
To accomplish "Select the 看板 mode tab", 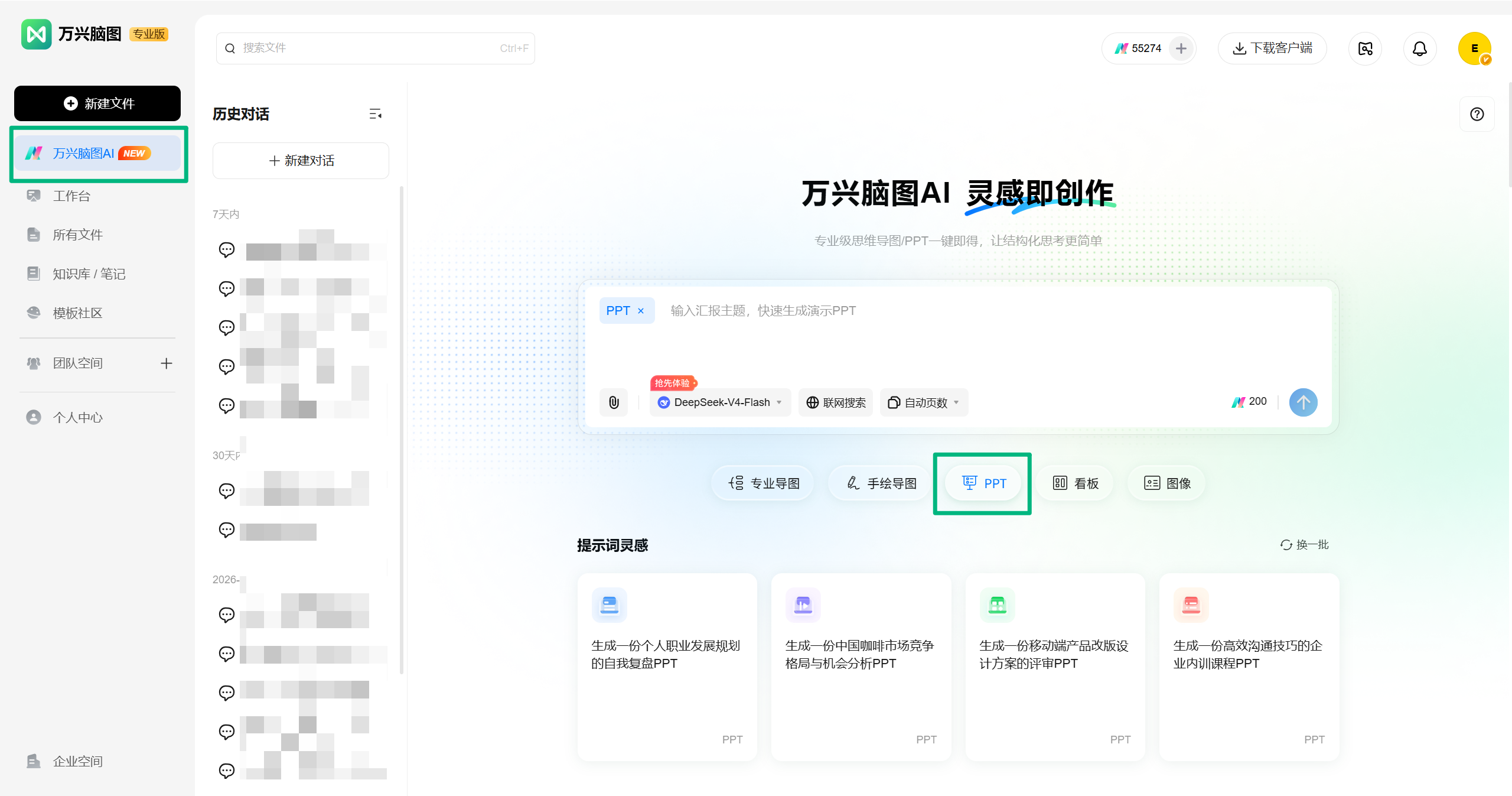I will tap(1076, 483).
